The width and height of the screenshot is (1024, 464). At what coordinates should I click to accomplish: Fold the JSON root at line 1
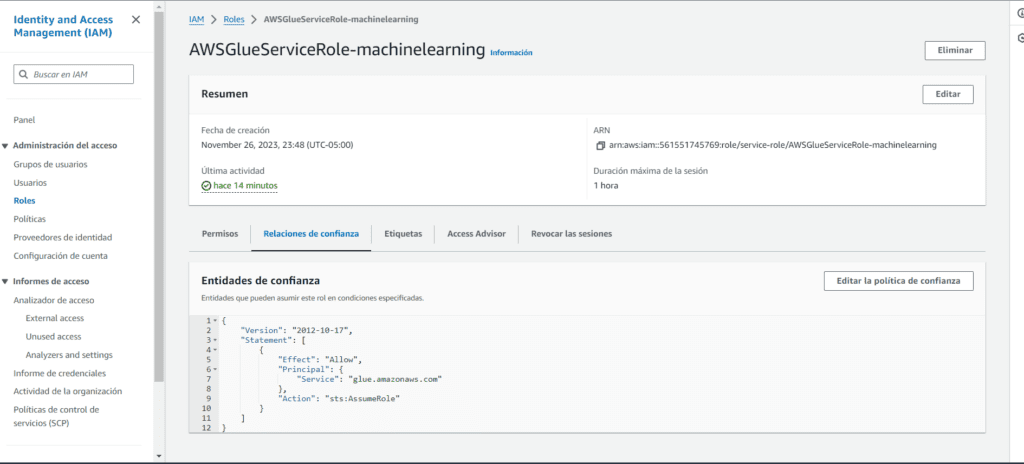(215, 320)
